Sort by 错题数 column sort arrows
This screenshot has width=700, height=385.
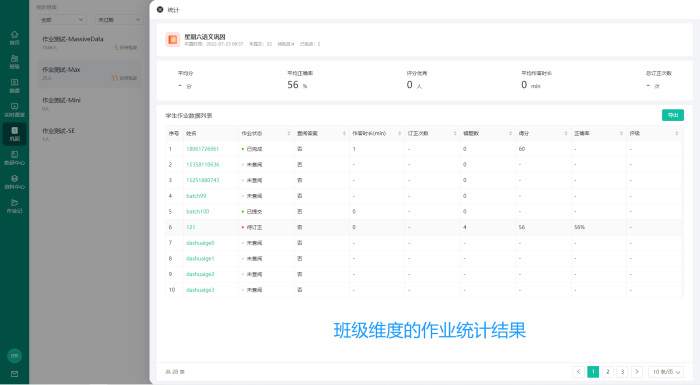(x=510, y=134)
